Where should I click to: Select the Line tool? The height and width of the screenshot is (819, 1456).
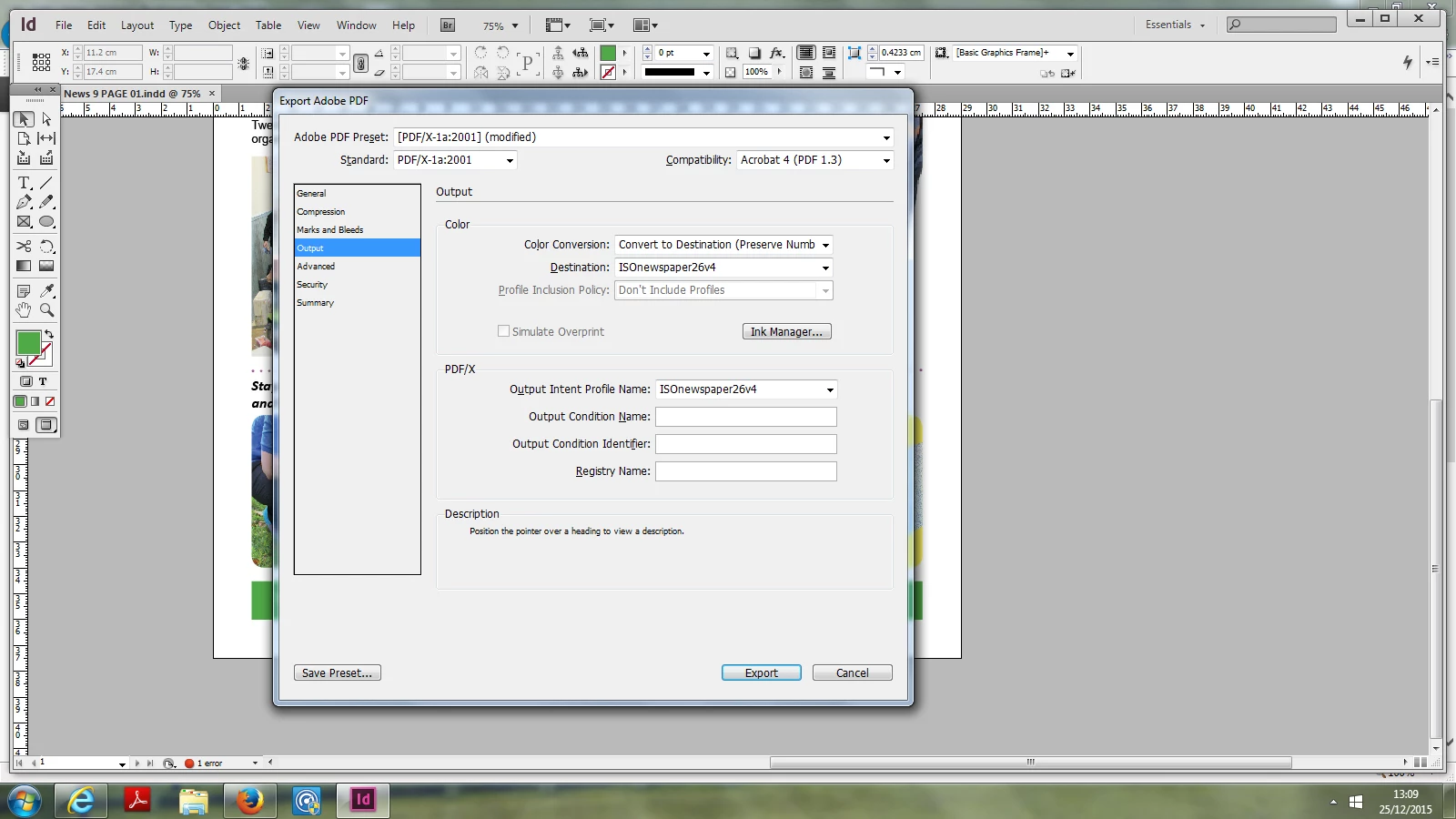point(46,183)
